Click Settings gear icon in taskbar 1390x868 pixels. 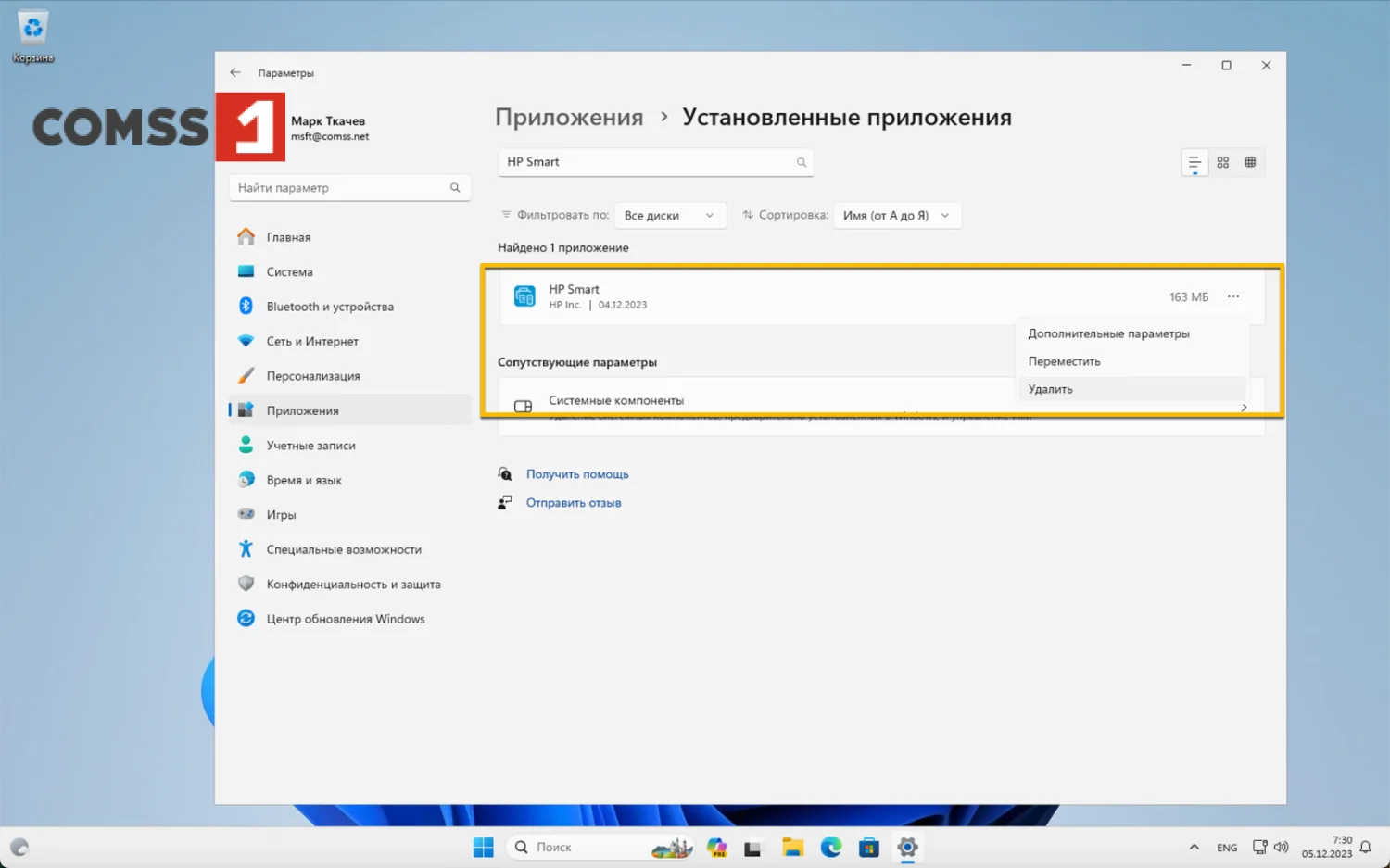(x=907, y=848)
